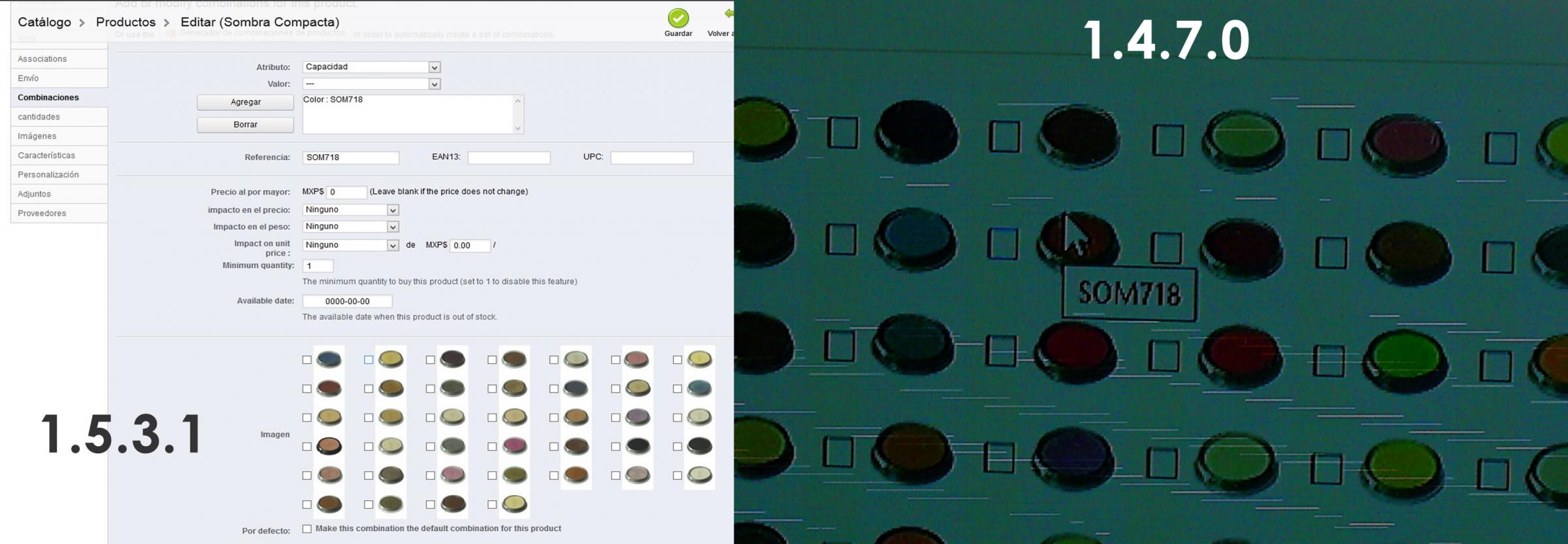Click the green Guardar checkmark icon
Screen dimensions: 1568x544
coord(678,18)
